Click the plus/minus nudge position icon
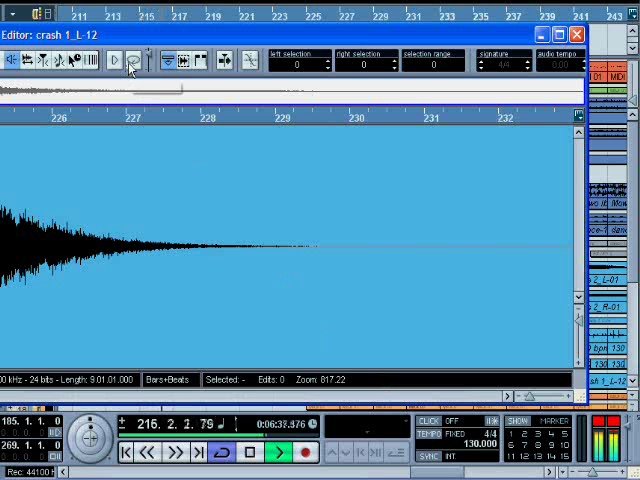Image resolution: width=640 pixels, height=480 pixels. click(122, 424)
